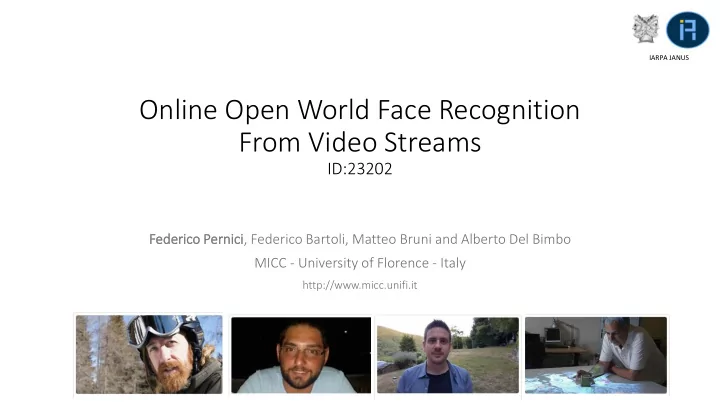Viewport: 720px width, 405px height.
Task: Click the bold author name 'Federico Pernici'
Action: (197, 239)
